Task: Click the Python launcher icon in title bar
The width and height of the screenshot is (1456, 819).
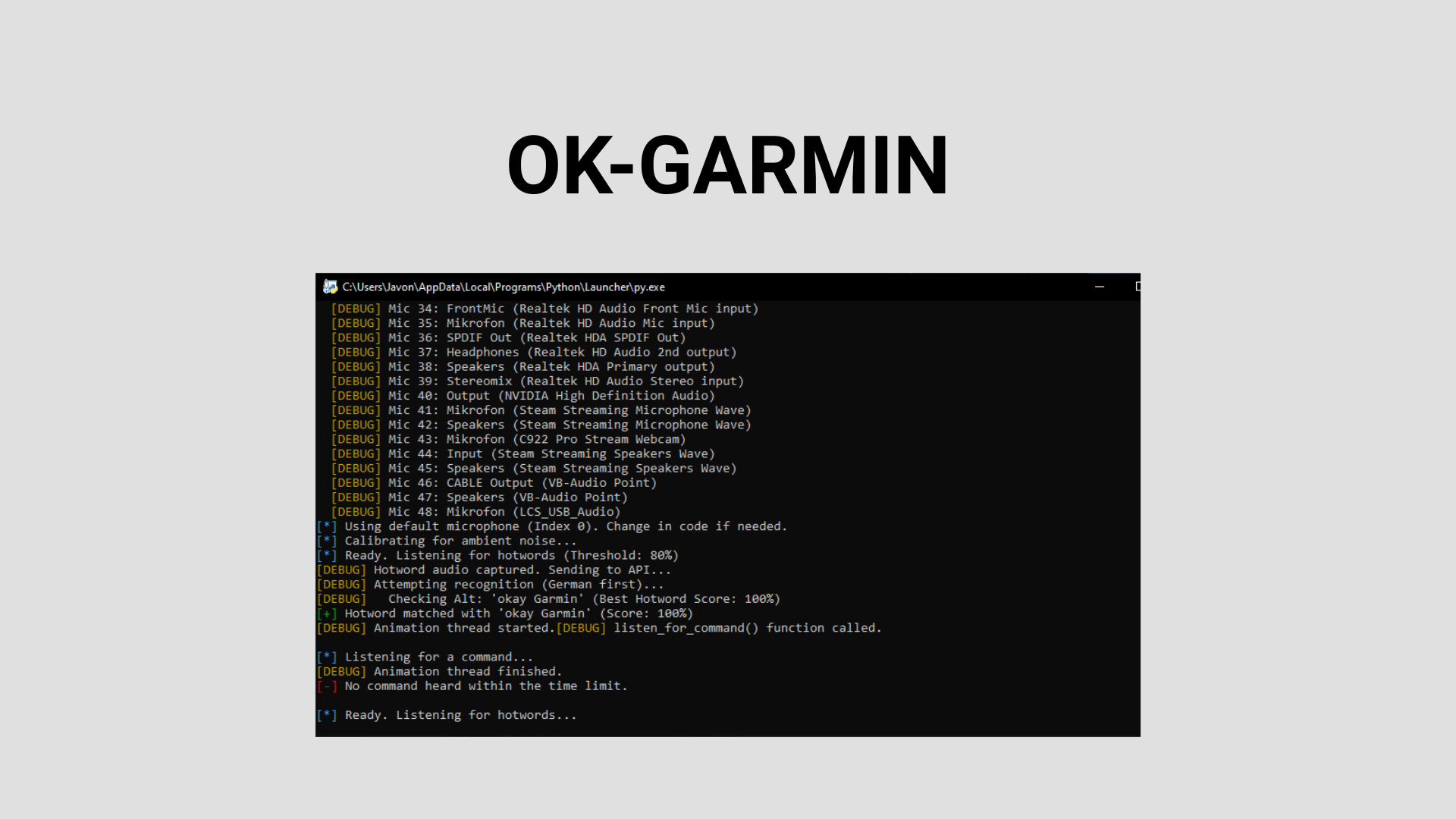Action: (x=330, y=287)
